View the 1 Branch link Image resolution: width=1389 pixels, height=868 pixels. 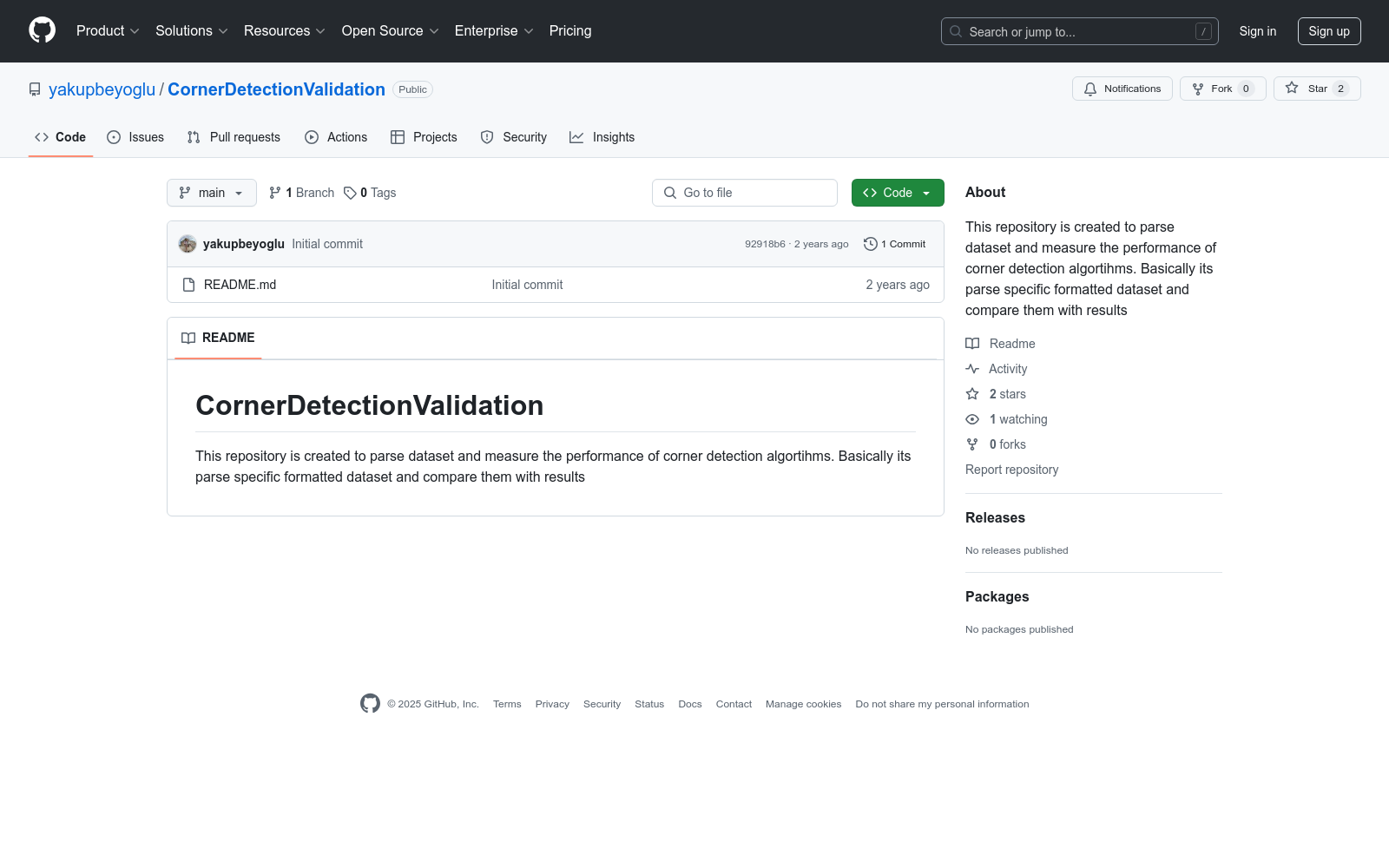(301, 193)
